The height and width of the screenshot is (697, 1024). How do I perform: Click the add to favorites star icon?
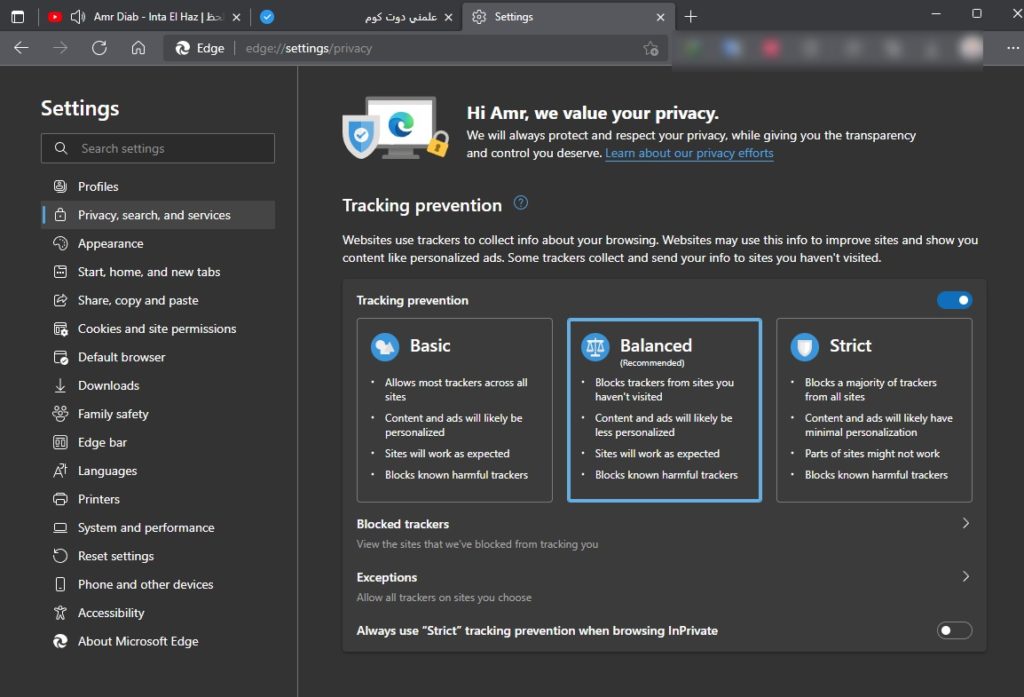[x=650, y=48]
